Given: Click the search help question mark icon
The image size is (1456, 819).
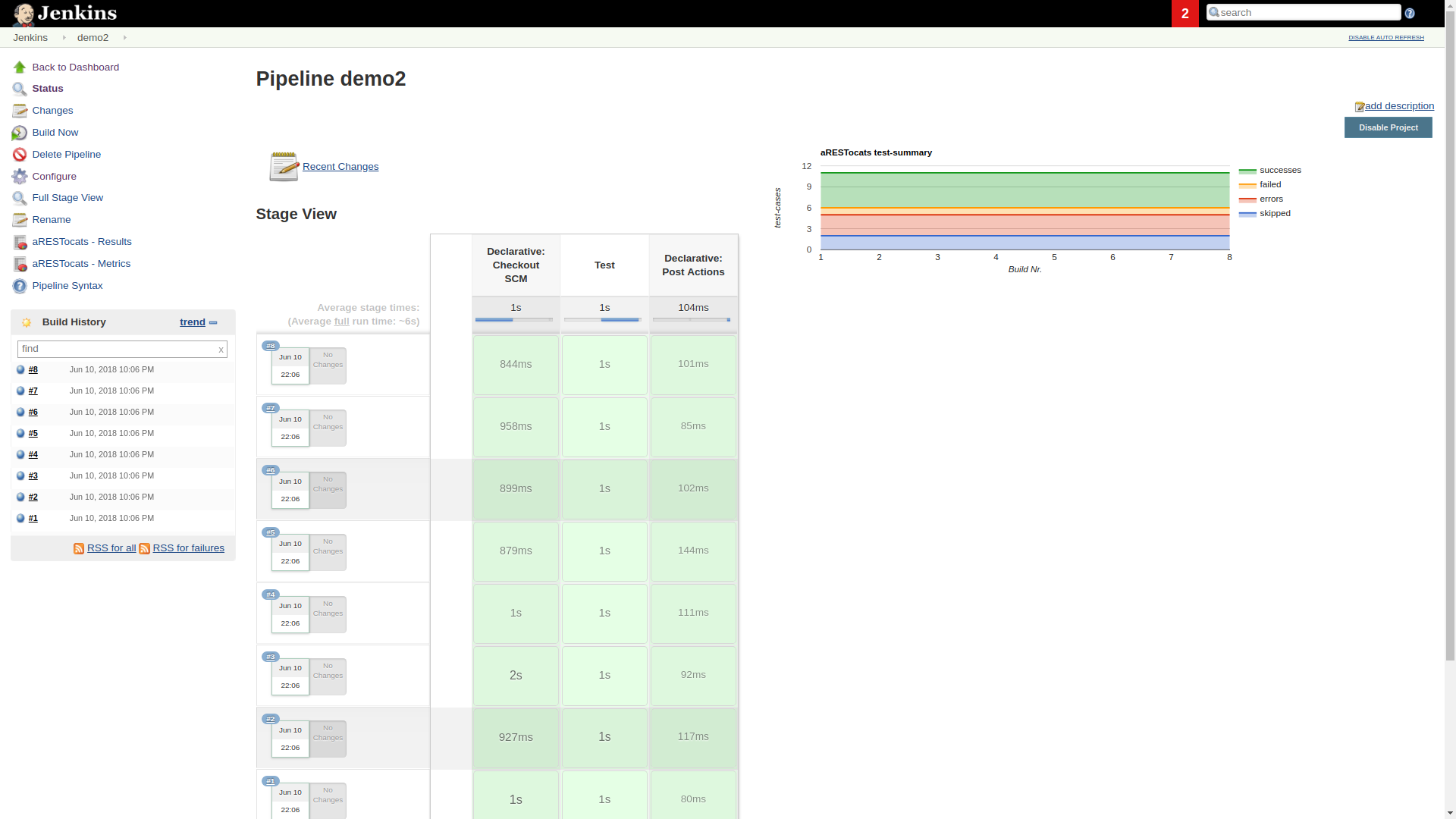Looking at the screenshot, I should pyautogui.click(x=1410, y=14).
